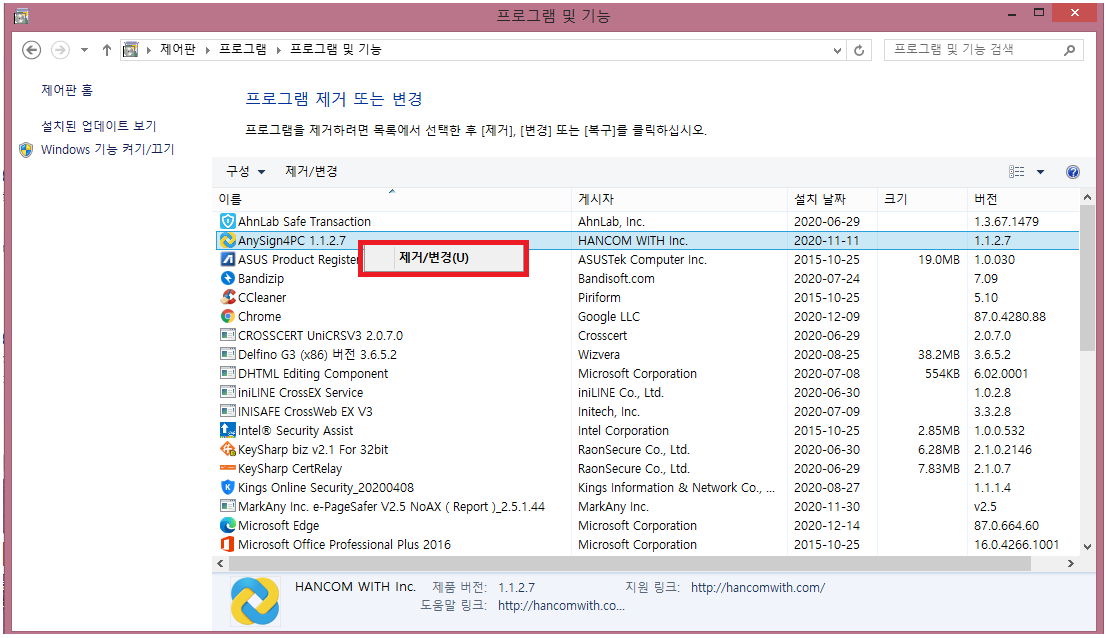Screen dimensions: 1106x638
Task: Click the Microsoft Edge icon
Action: pyautogui.click(x=227, y=525)
